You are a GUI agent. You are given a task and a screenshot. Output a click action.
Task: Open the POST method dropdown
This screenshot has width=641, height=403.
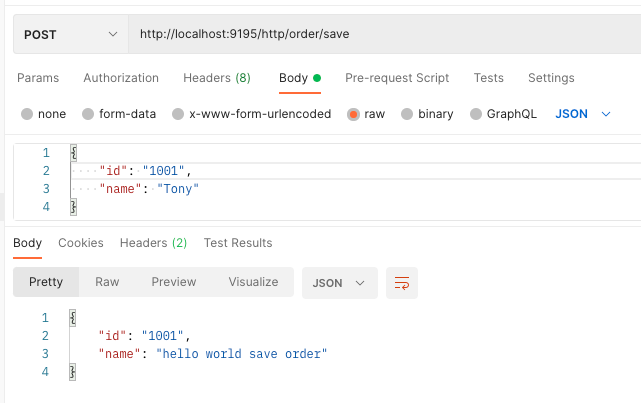tap(70, 34)
